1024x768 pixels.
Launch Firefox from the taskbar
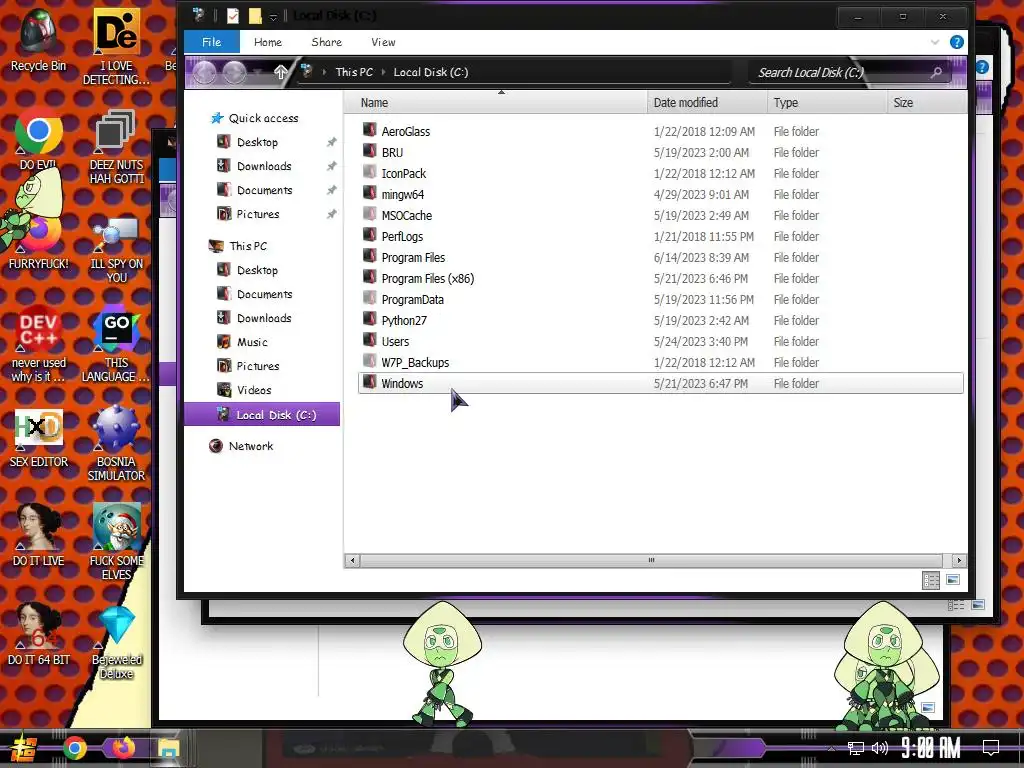tap(123, 748)
